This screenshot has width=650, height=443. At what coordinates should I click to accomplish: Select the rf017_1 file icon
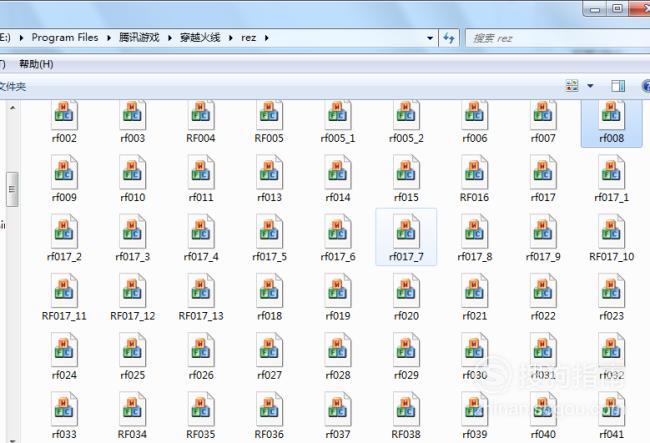coord(611,172)
